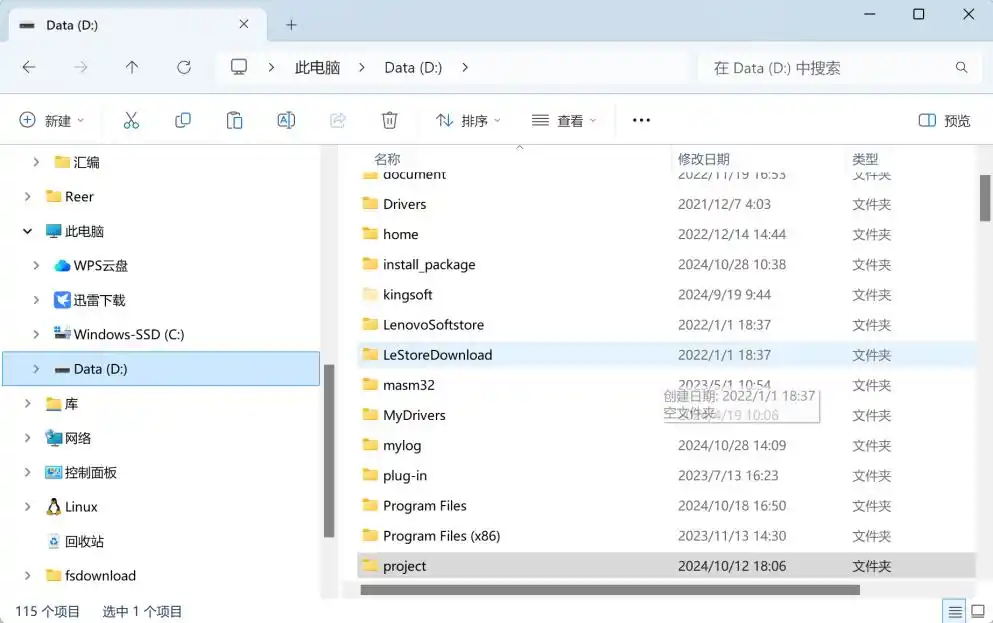Sort by the 修改日期 column header
This screenshot has height=623, width=993.
point(704,158)
